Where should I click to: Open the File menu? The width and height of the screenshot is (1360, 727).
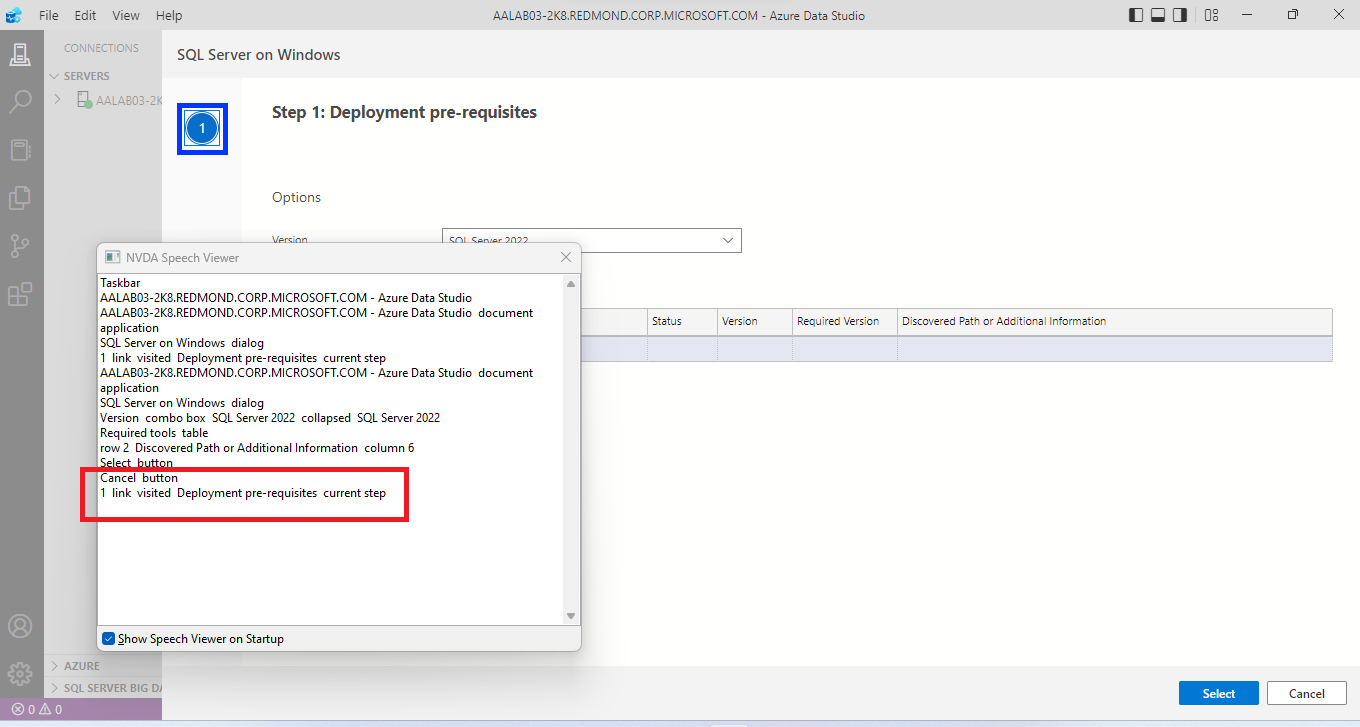[x=47, y=15]
